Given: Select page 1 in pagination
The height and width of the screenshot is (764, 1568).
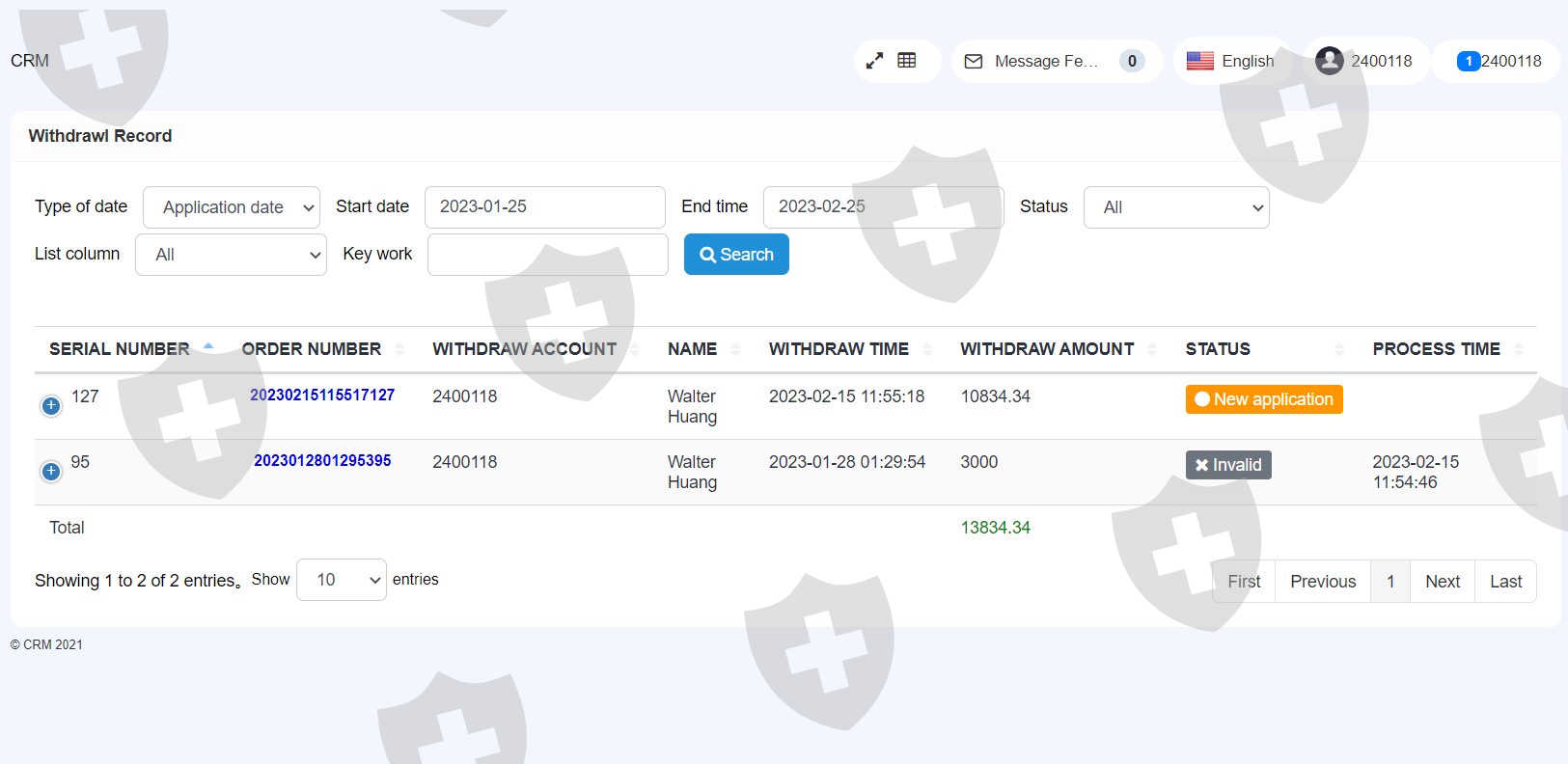Looking at the screenshot, I should click(x=1390, y=582).
